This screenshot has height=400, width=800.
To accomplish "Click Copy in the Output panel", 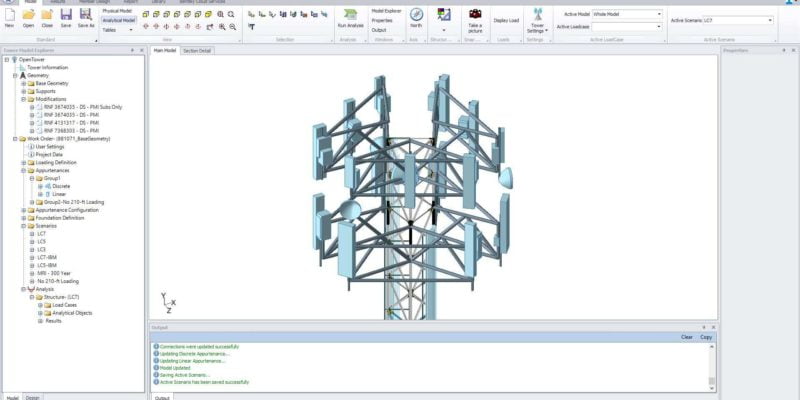I will tap(706, 337).
